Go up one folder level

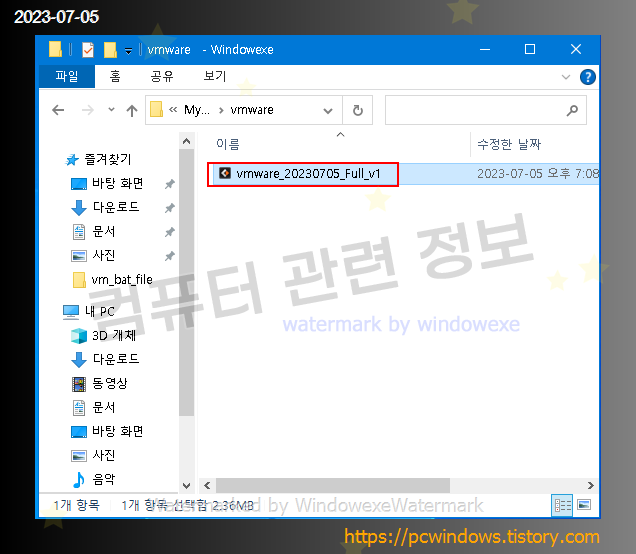coord(132,110)
